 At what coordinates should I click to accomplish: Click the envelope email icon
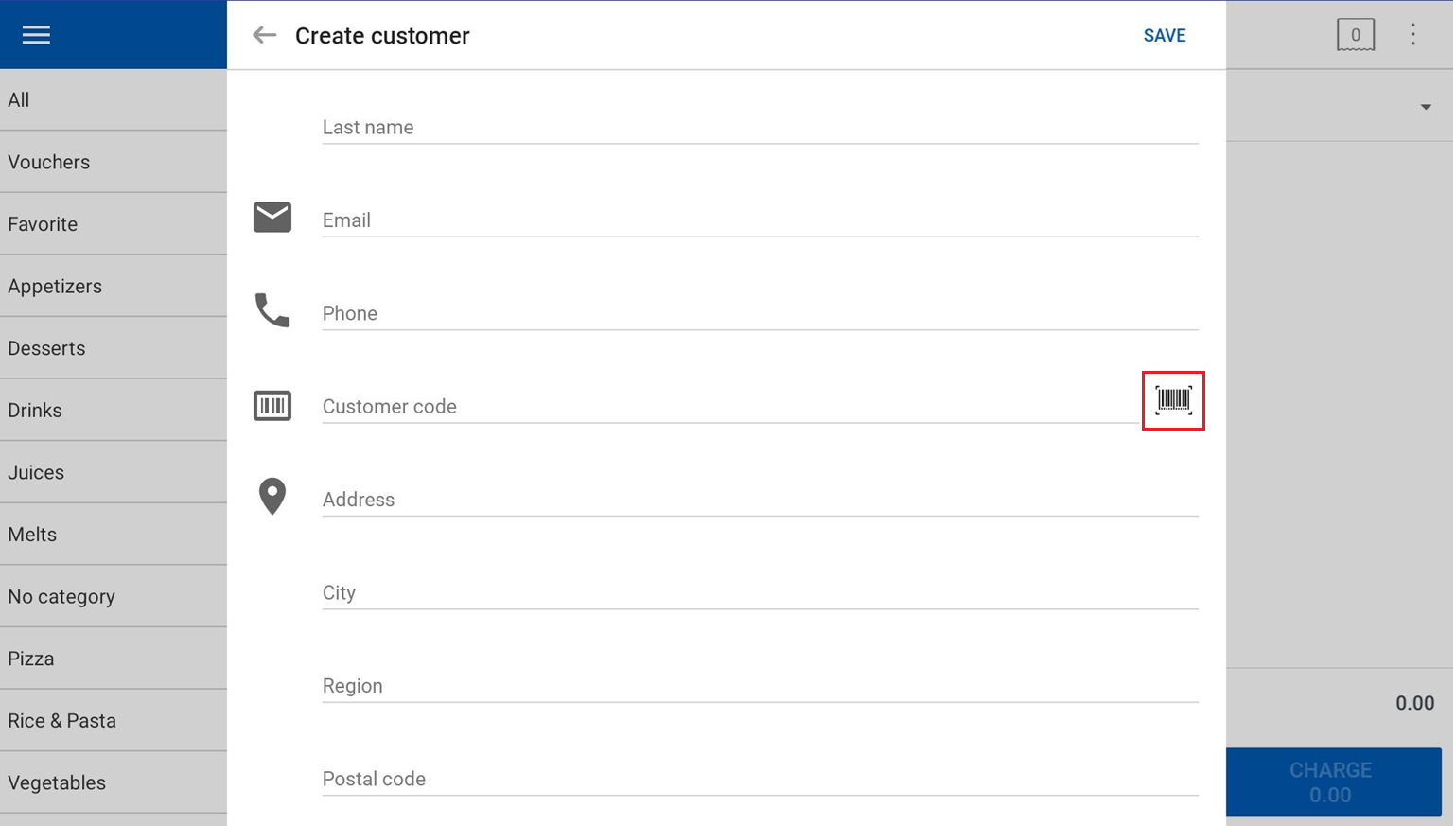coord(272,218)
